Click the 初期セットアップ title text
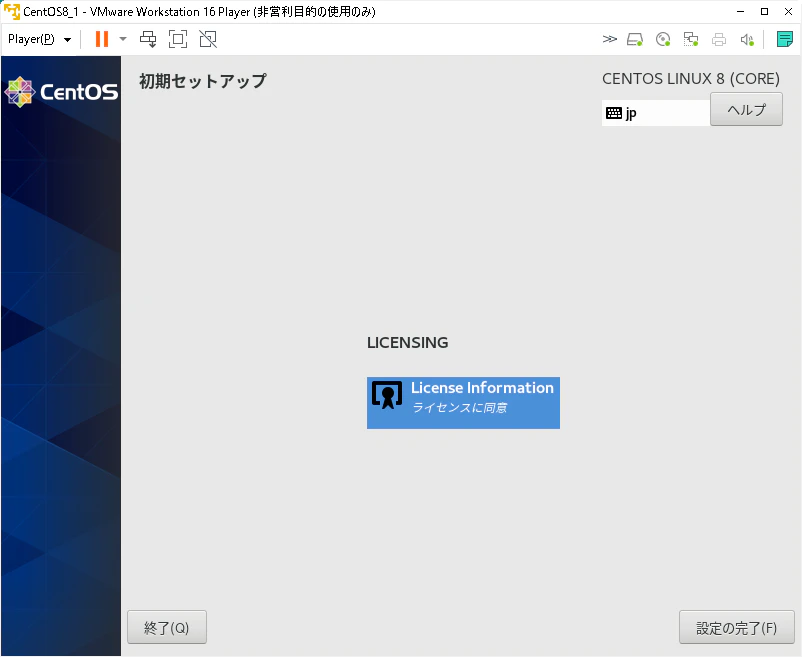The image size is (802, 657). point(203,81)
